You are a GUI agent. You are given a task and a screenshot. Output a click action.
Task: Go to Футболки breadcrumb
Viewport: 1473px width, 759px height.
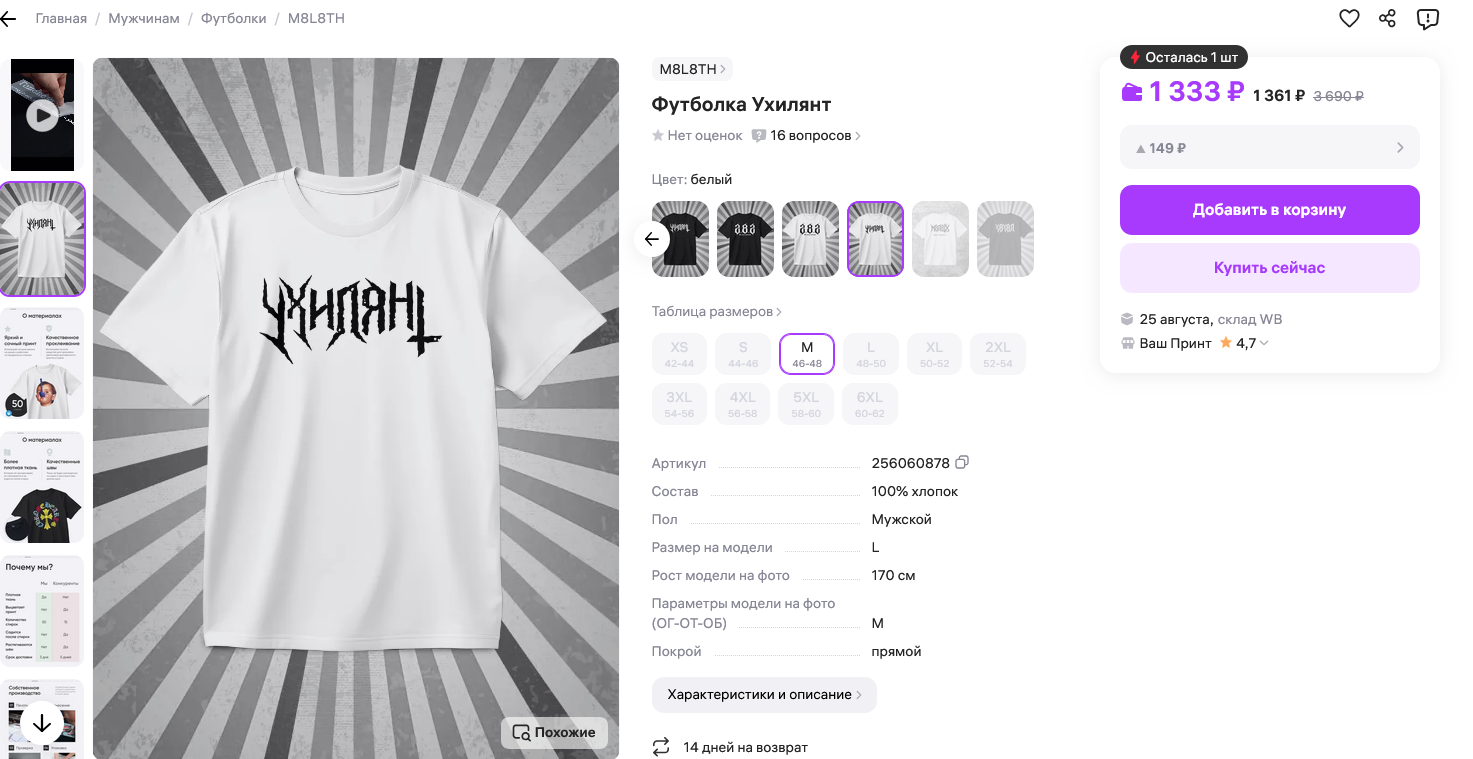(x=233, y=18)
